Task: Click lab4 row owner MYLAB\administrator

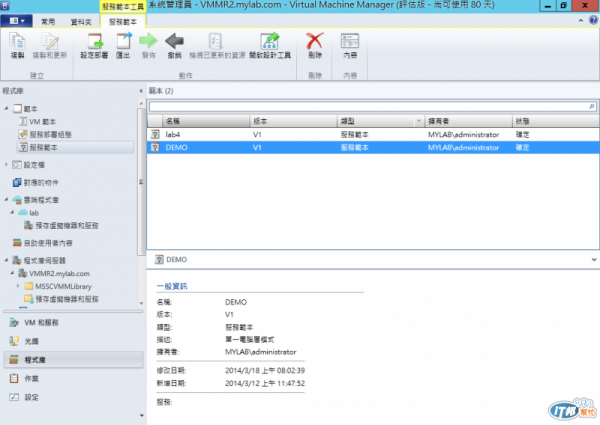Action: click(463, 134)
